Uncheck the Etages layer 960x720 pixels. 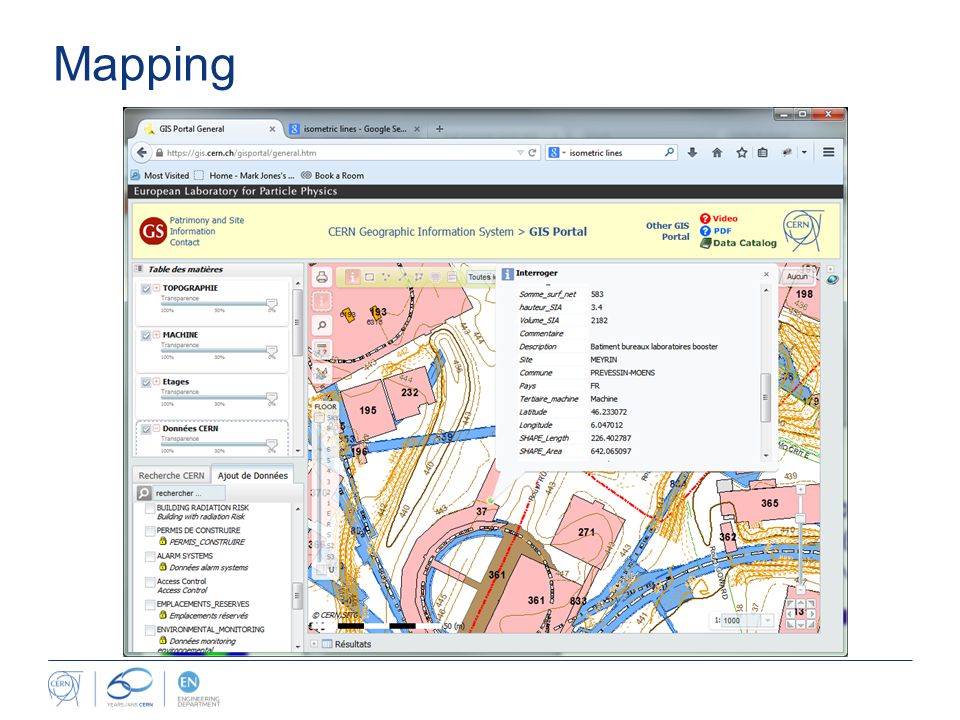(146, 382)
